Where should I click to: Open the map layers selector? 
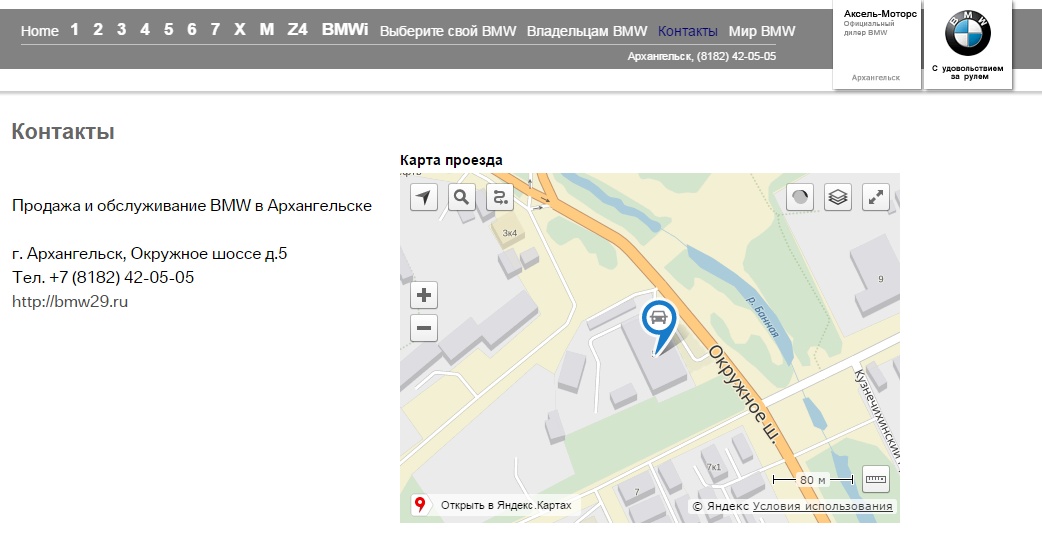838,197
